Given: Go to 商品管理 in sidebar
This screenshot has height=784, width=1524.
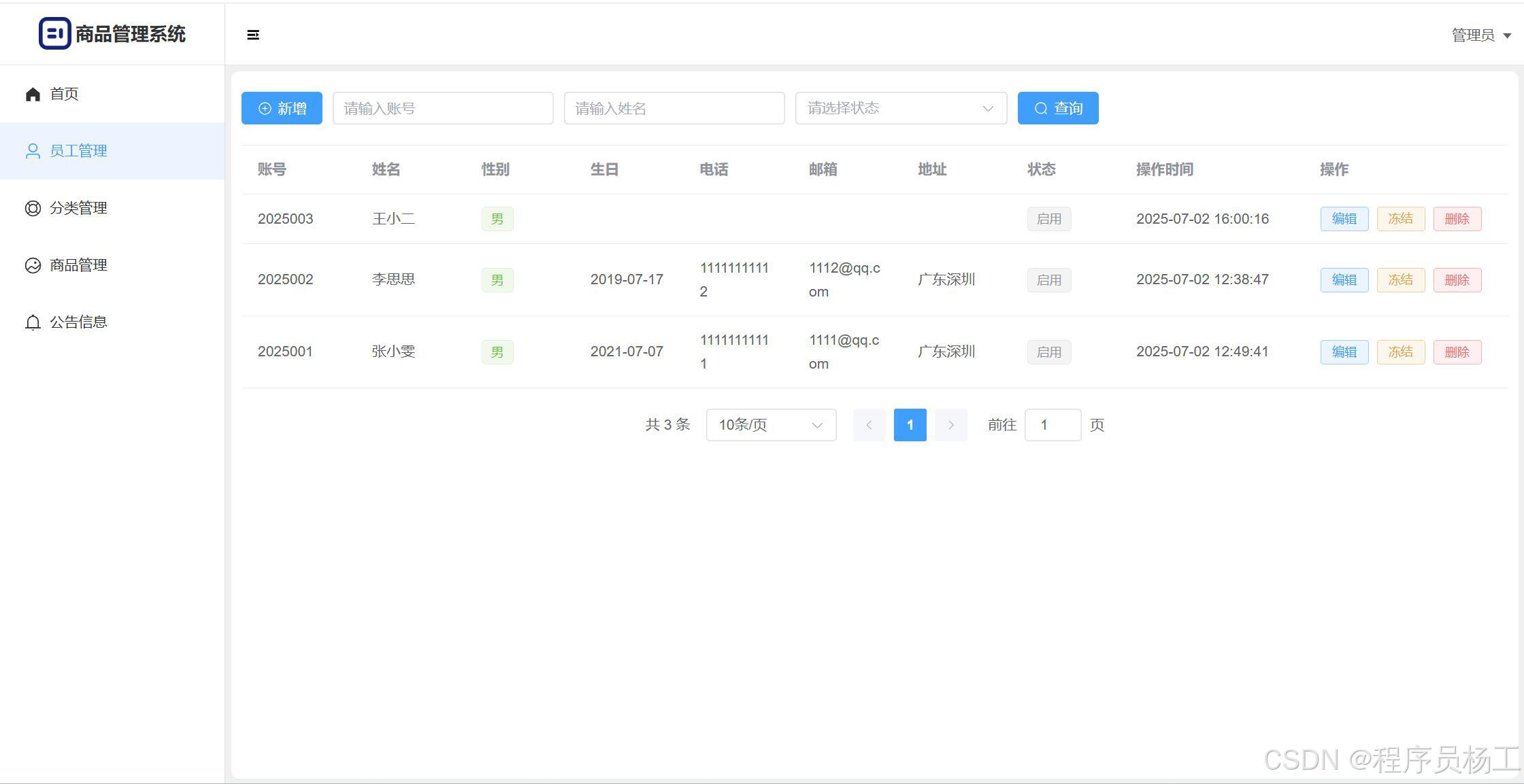Looking at the screenshot, I should [78, 265].
